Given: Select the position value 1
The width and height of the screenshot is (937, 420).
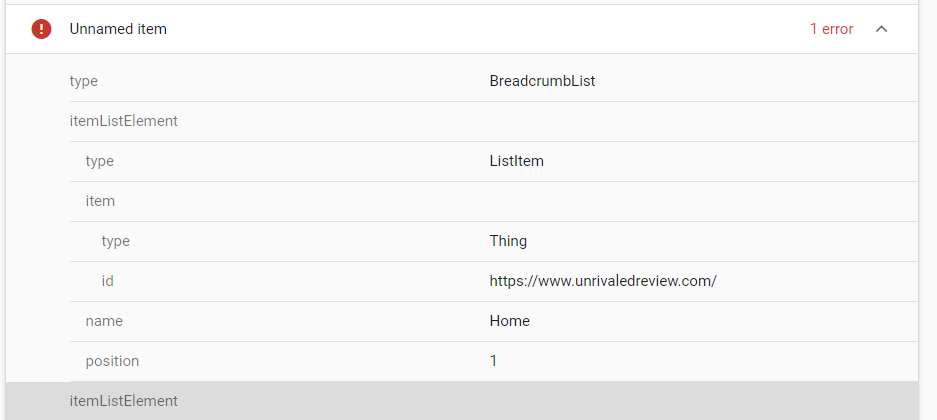Looking at the screenshot, I should (493, 361).
